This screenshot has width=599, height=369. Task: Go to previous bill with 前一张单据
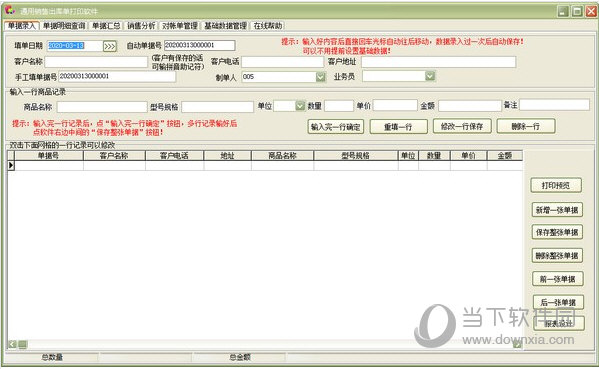tap(558, 279)
